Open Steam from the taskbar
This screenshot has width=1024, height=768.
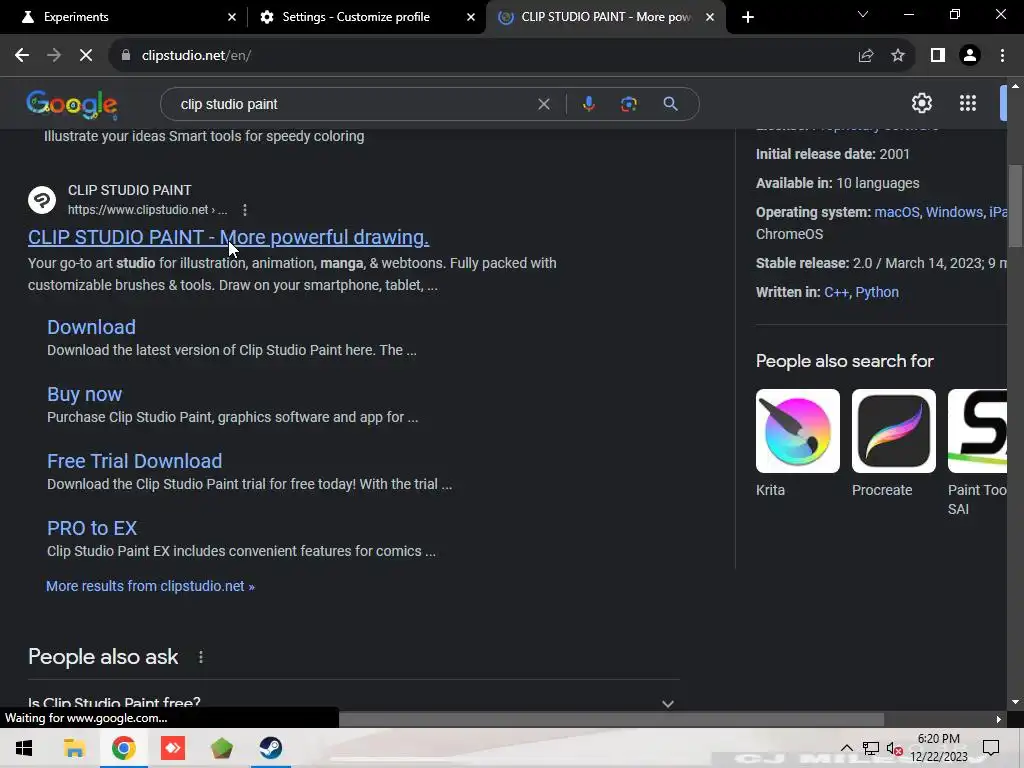[x=270, y=748]
